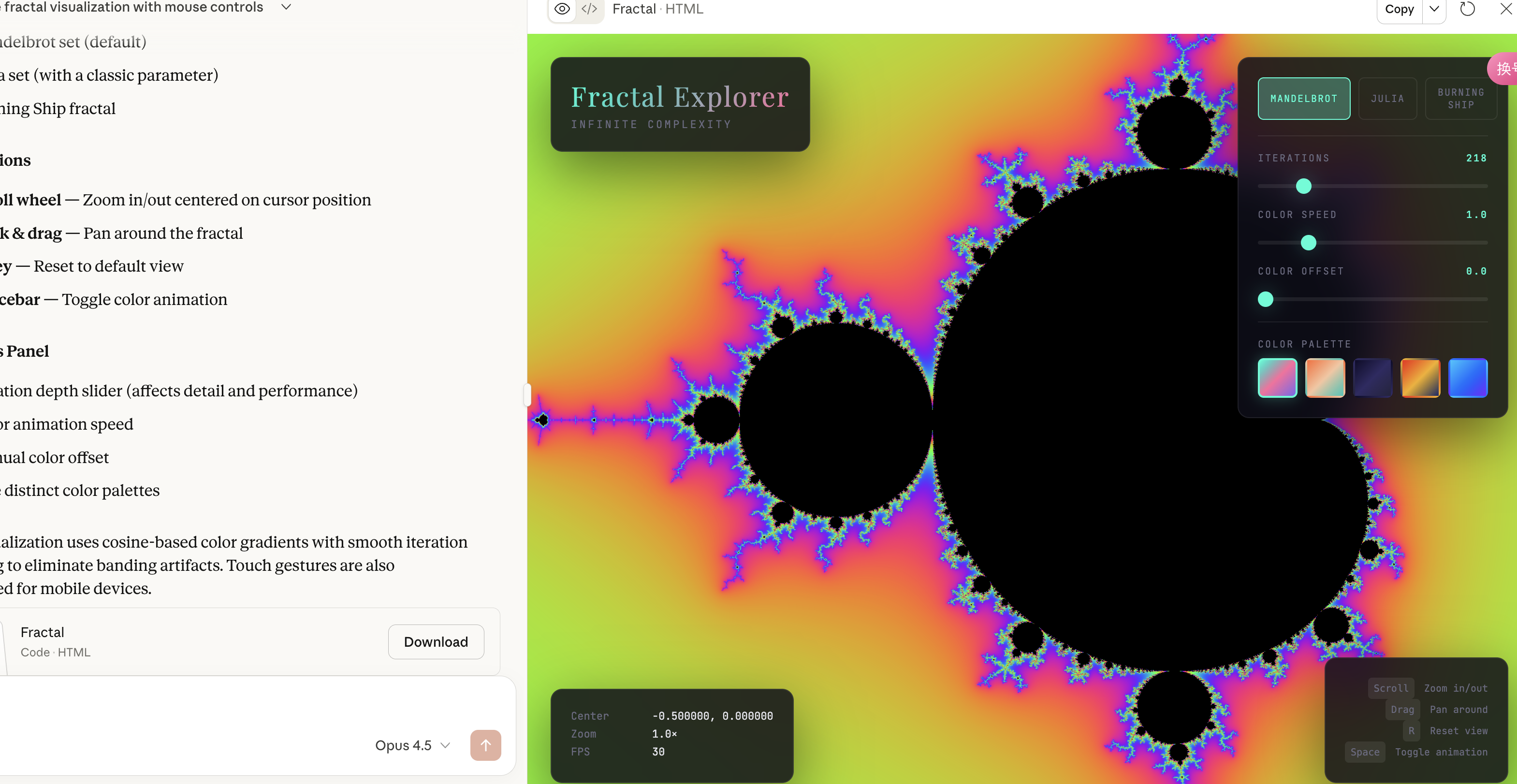The height and width of the screenshot is (784, 1517).
Task: Click the send message arrow button
Action: click(x=485, y=745)
